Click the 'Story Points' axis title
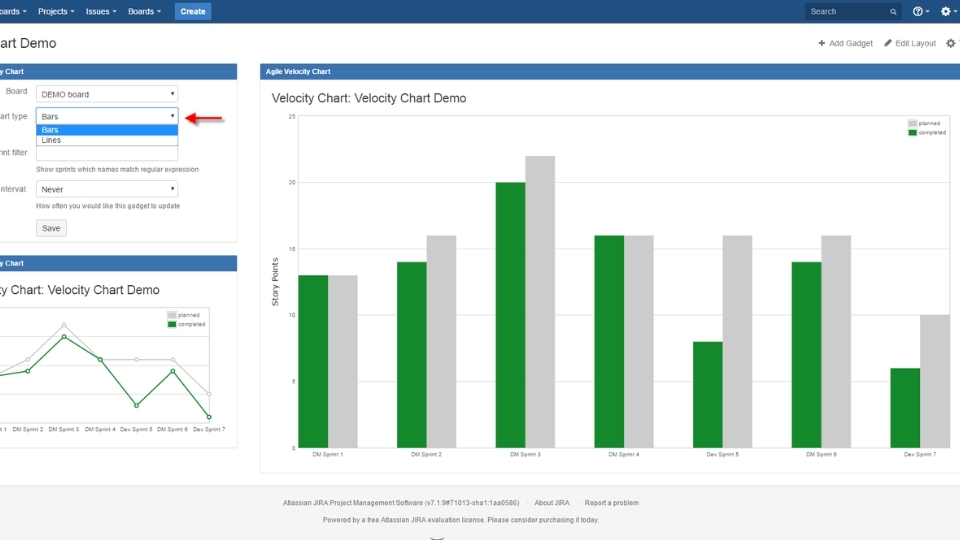 (275, 282)
